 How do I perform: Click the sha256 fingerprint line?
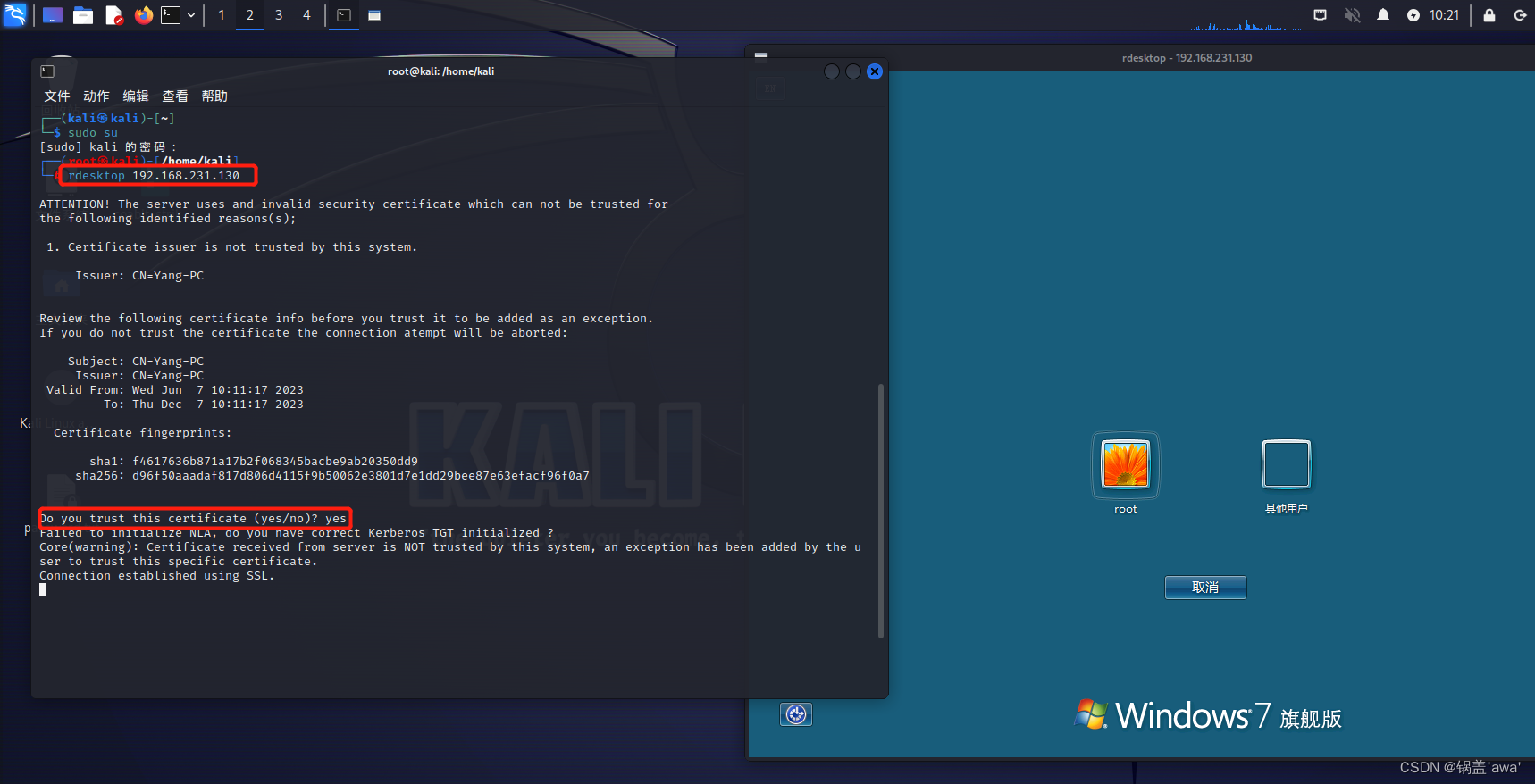click(x=332, y=476)
